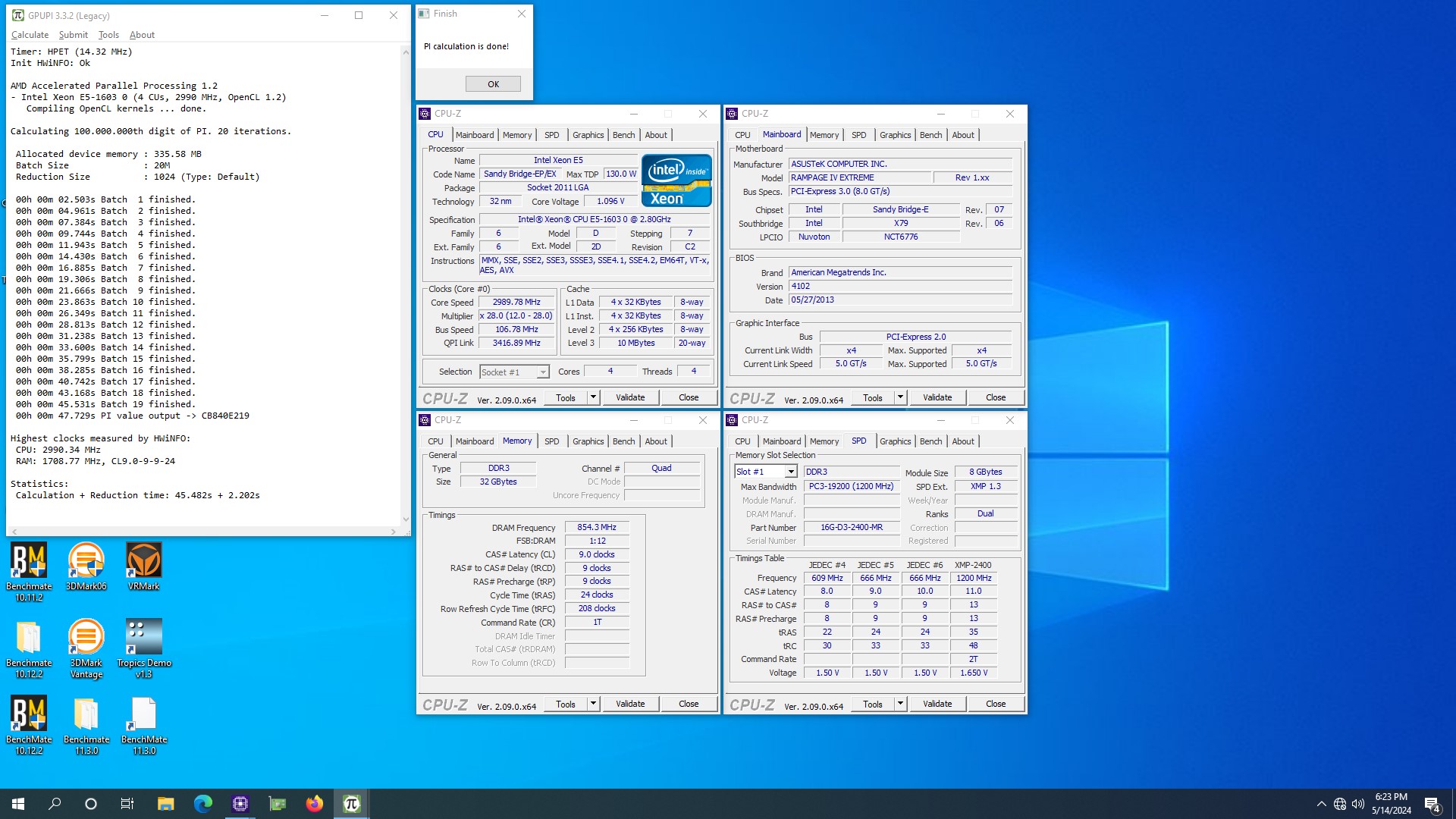Click the Intel Xeon inside logo
Screen dimensions: 1456x819
676,180
